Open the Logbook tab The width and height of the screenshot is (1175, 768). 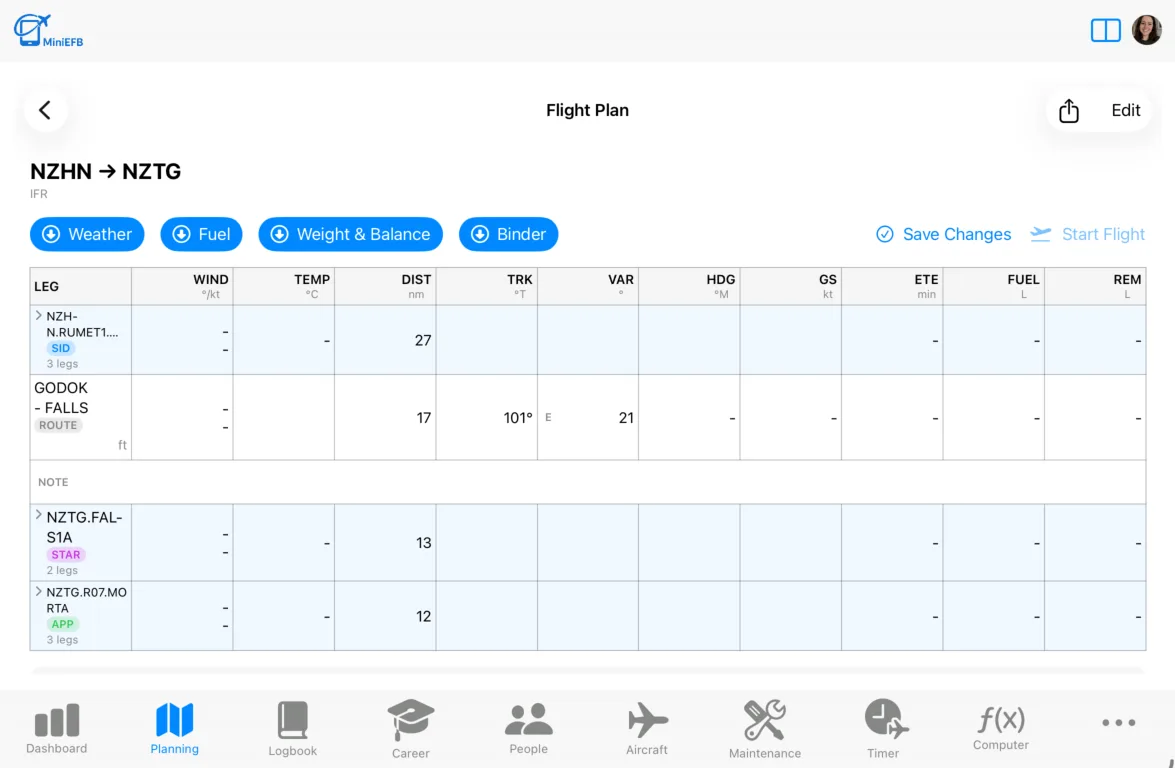pos(292,729)
